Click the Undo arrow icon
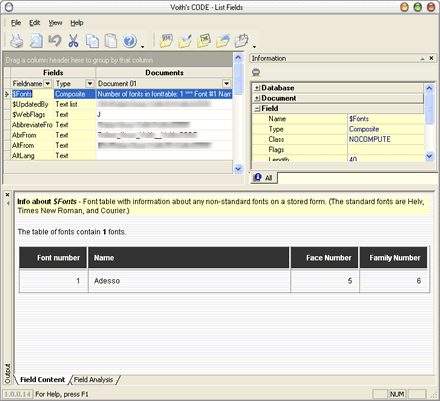This screenshot has width=440, height=401. 55,41
